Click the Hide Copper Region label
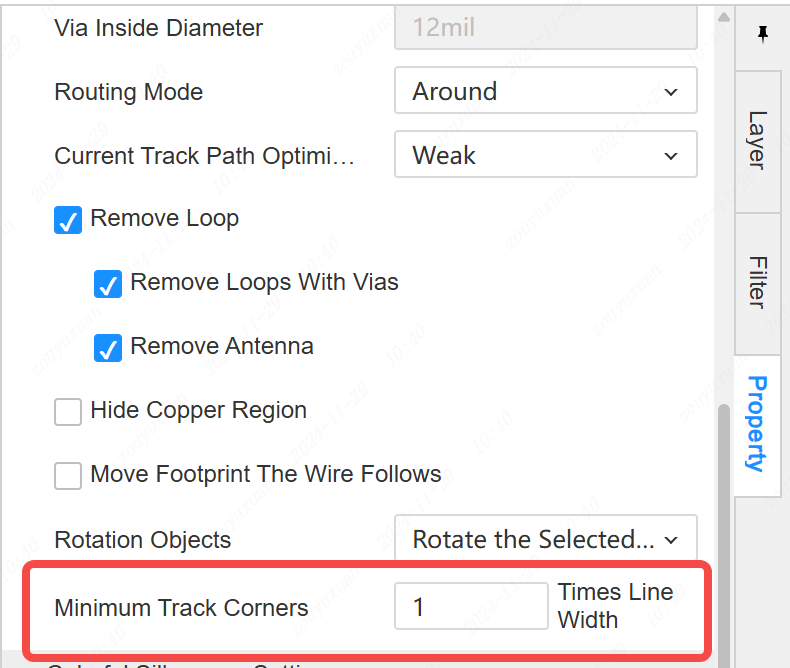 tap(198, 411)
